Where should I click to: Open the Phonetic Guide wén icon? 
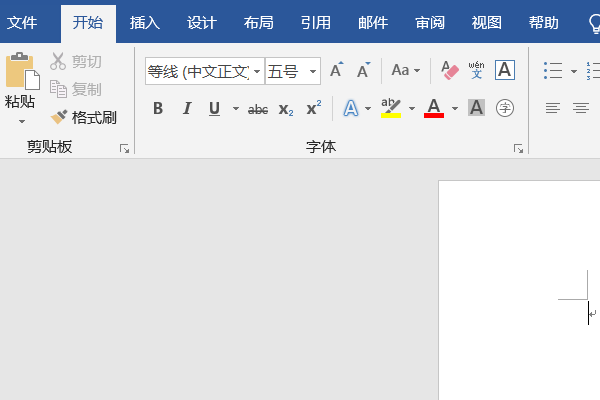(x=476, y=70)
